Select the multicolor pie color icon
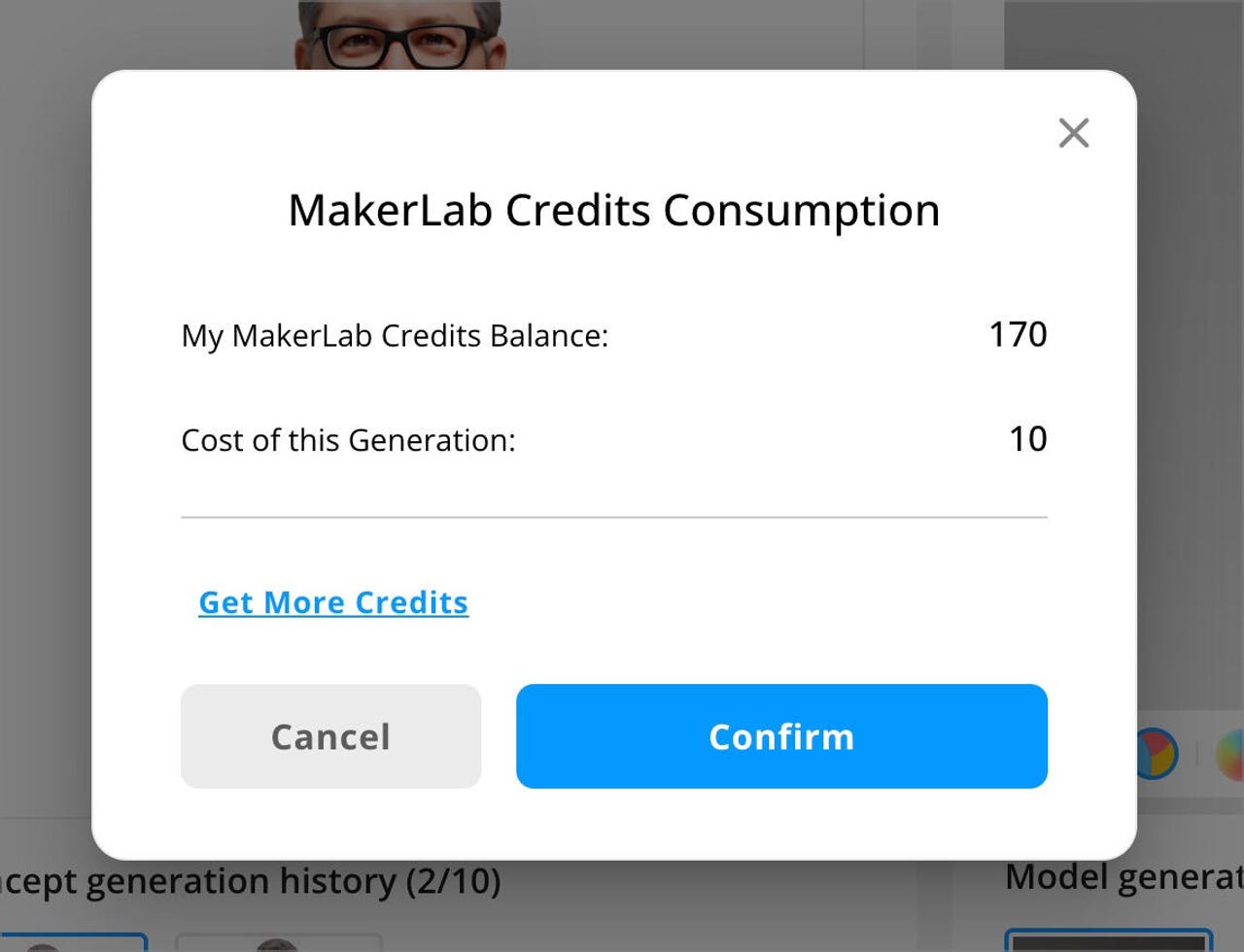Image resolution: width=1244 pixels, height=952 pixels. [x=1158, y=754]
